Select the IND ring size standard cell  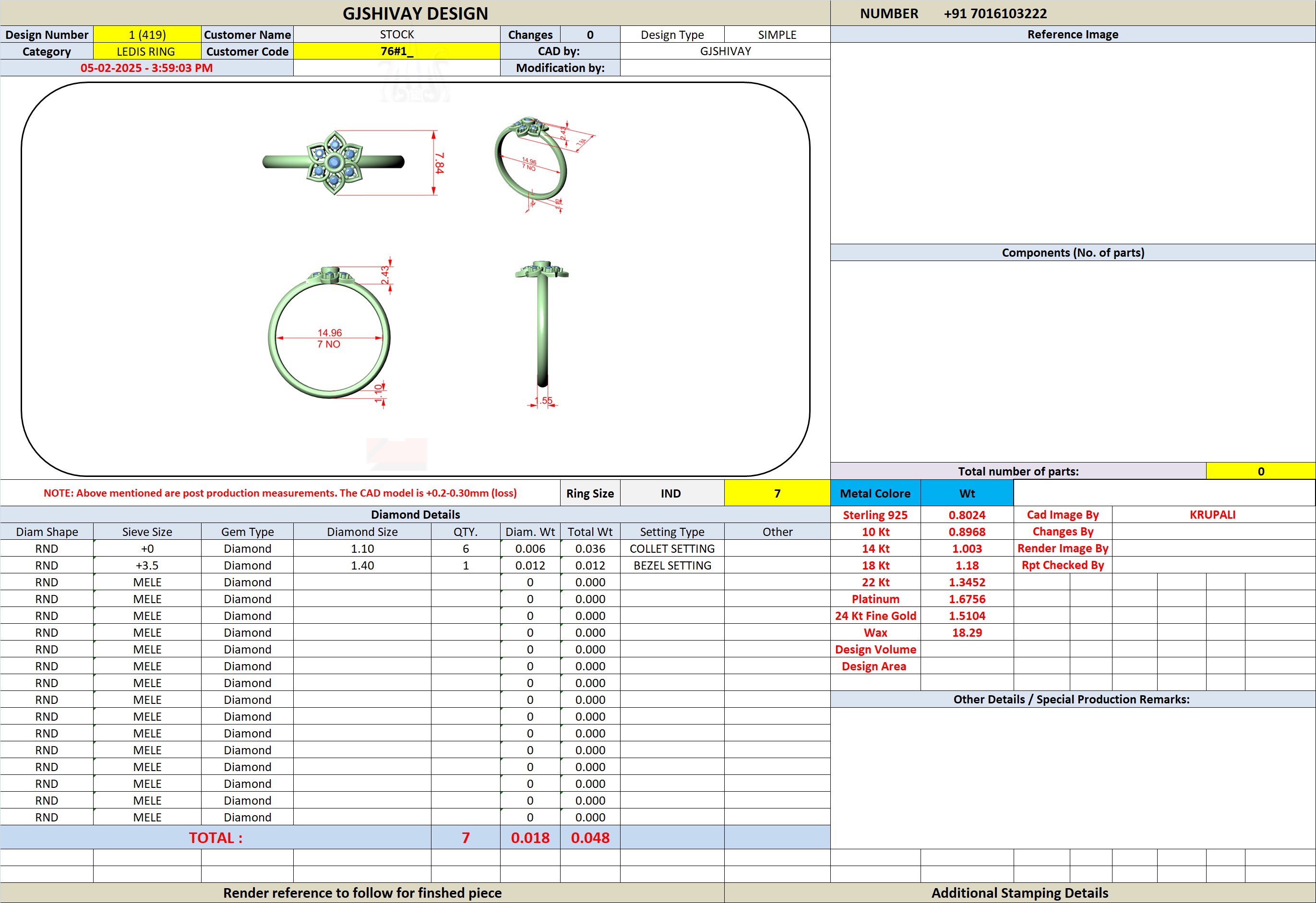[x=671, y=493]
